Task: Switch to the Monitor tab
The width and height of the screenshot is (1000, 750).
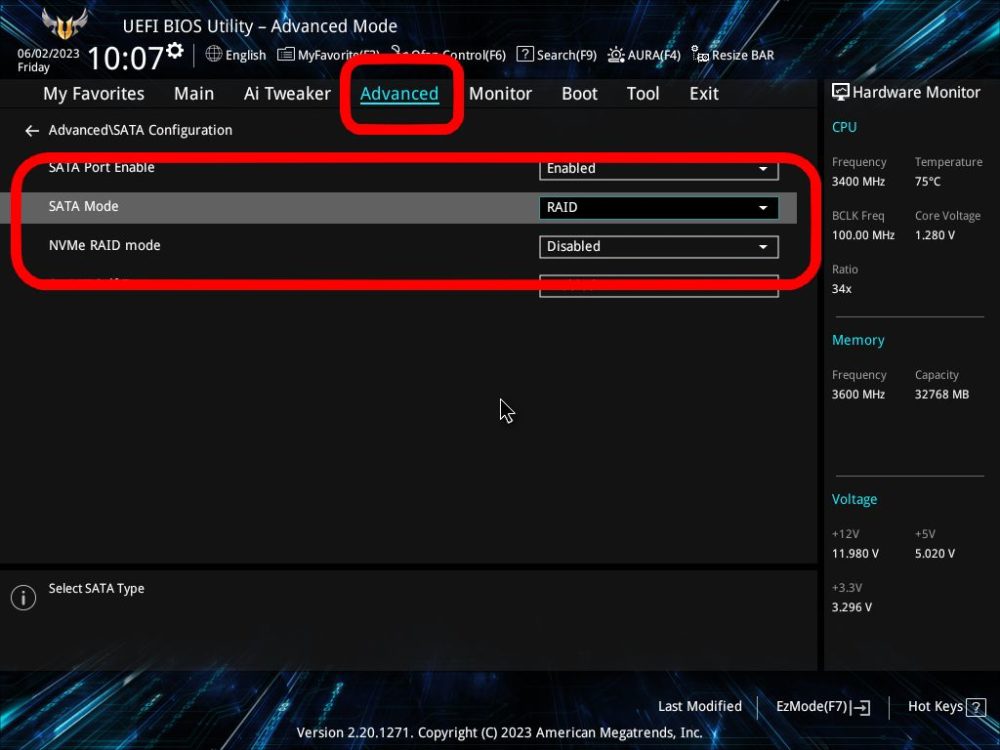Action: 500,94
